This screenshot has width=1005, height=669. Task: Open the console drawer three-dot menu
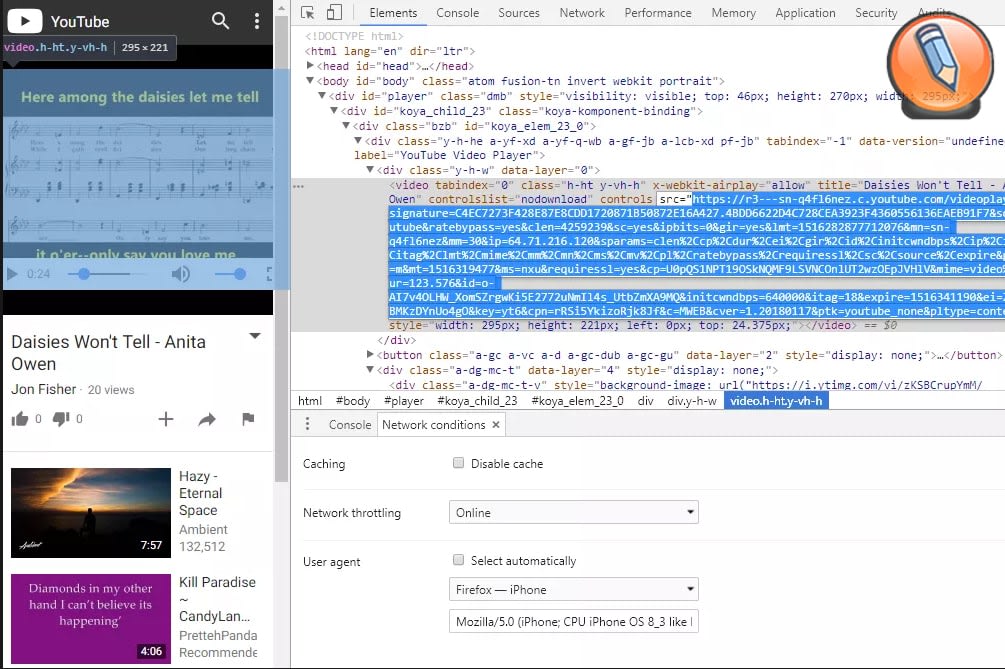point(307,424)
